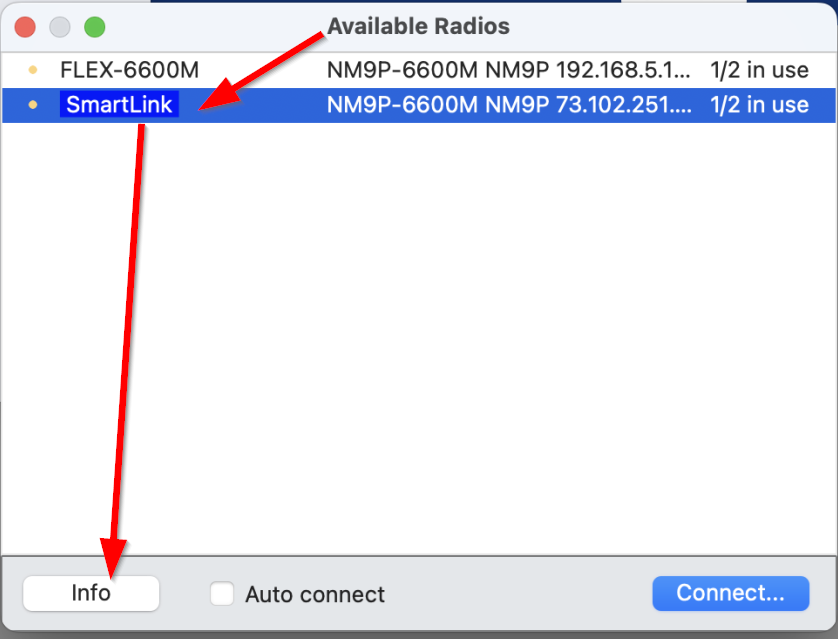
Task: Click the Available Radios title bar text
Action: [418, 26]
